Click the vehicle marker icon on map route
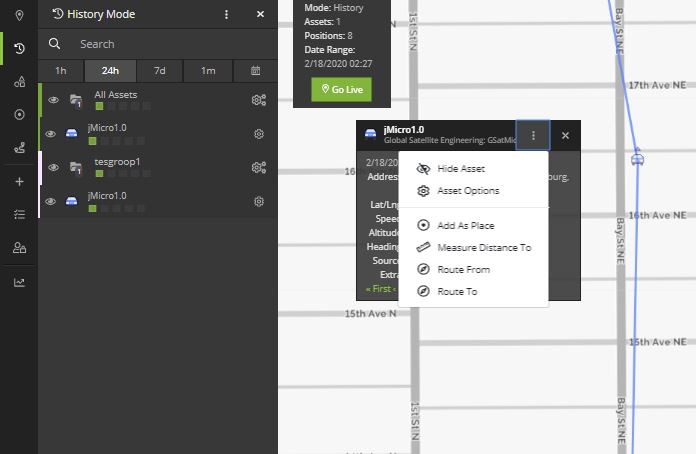Screen dimensions: 696x454 click(637, 158)
